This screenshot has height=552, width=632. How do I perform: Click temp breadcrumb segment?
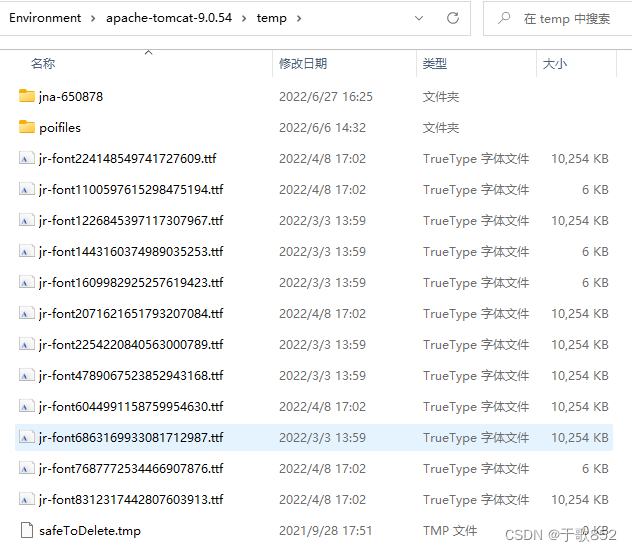tap(272, 18)
